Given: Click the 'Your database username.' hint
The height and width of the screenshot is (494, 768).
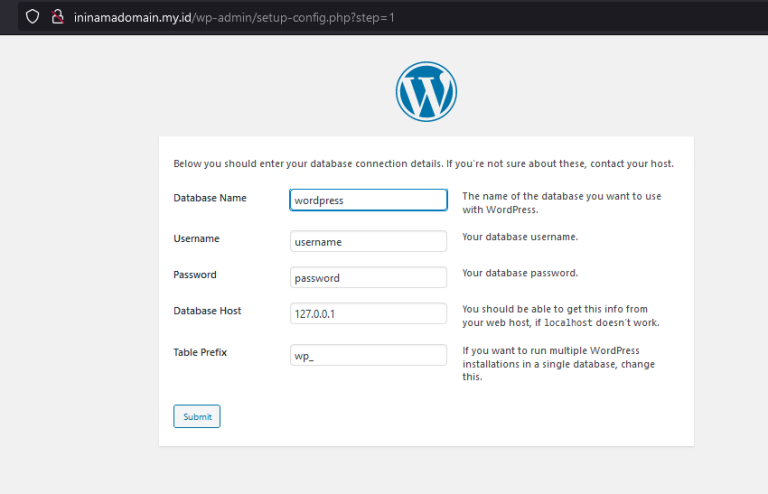Looking at the screenshot, I should (520, 237).
